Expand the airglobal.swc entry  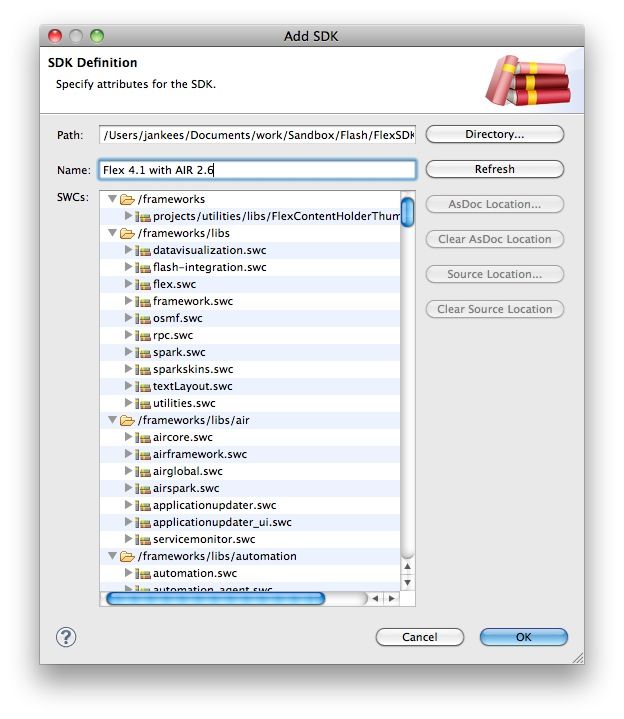tap(128, 470)
